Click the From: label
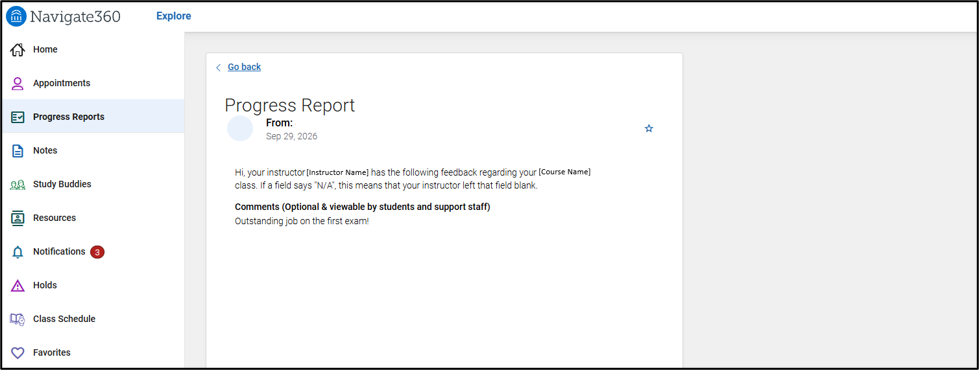Screen dimensions: 979x370 point(279,123)
